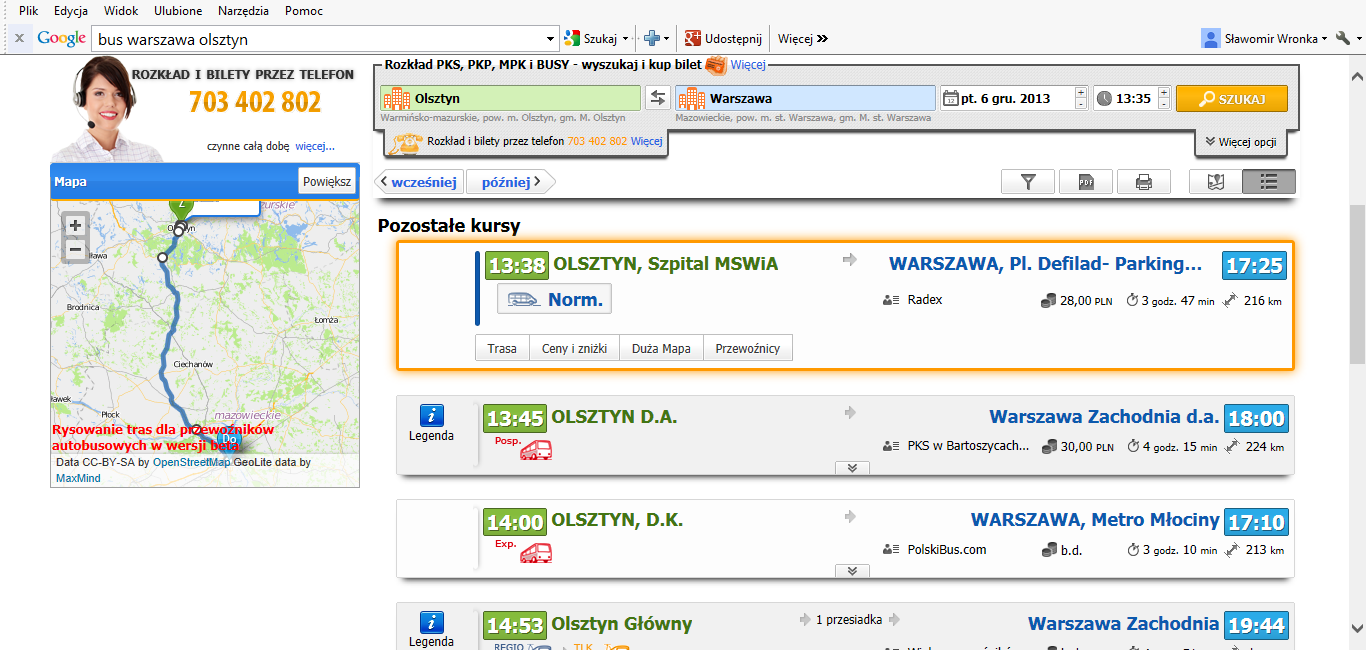The image size is (1366, 650).
Task: Click the Szukaj toolbar button
Action: click(591, 39)
